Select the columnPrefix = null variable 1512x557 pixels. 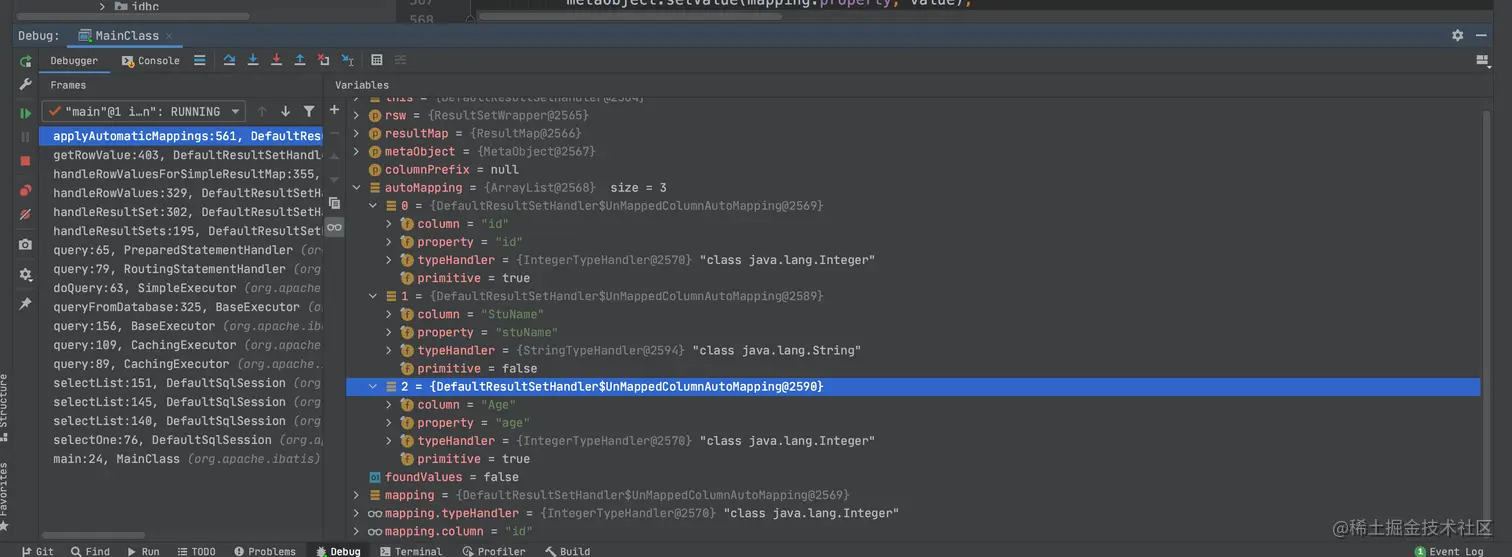click(443, 170)
